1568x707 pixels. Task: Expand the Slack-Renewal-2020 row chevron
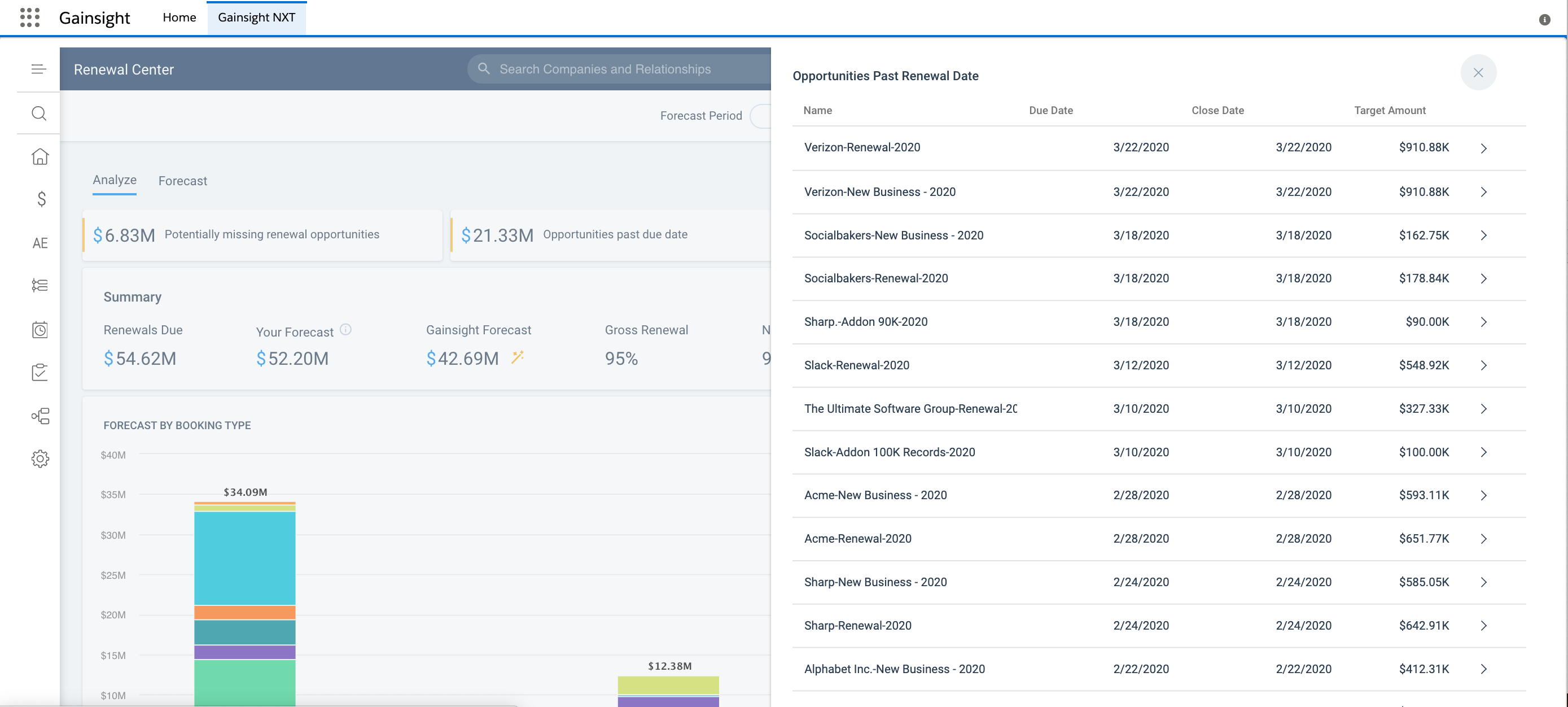point(1483,365)
